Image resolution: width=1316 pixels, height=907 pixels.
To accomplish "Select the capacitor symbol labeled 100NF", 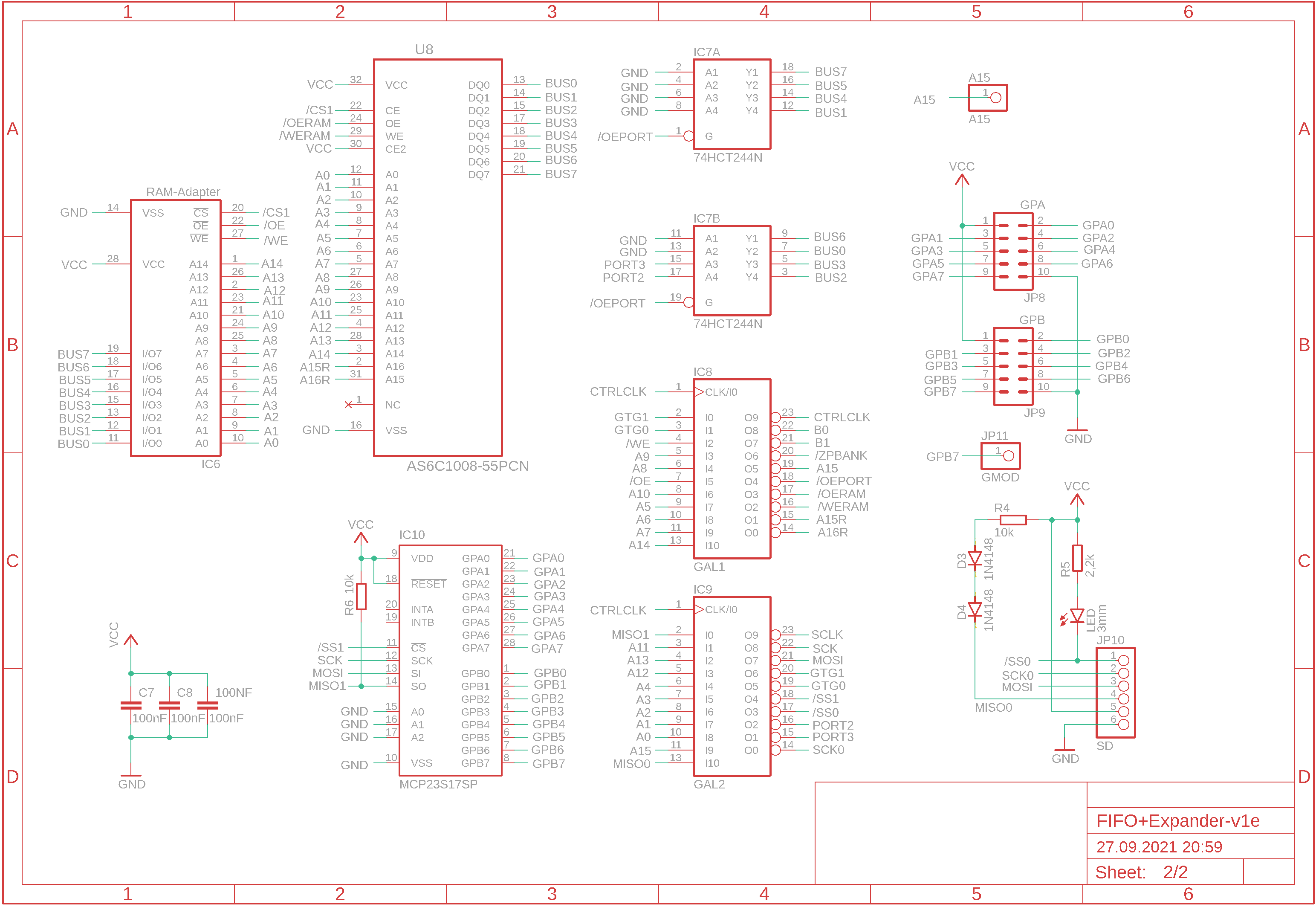I will (x=208, y=705).
